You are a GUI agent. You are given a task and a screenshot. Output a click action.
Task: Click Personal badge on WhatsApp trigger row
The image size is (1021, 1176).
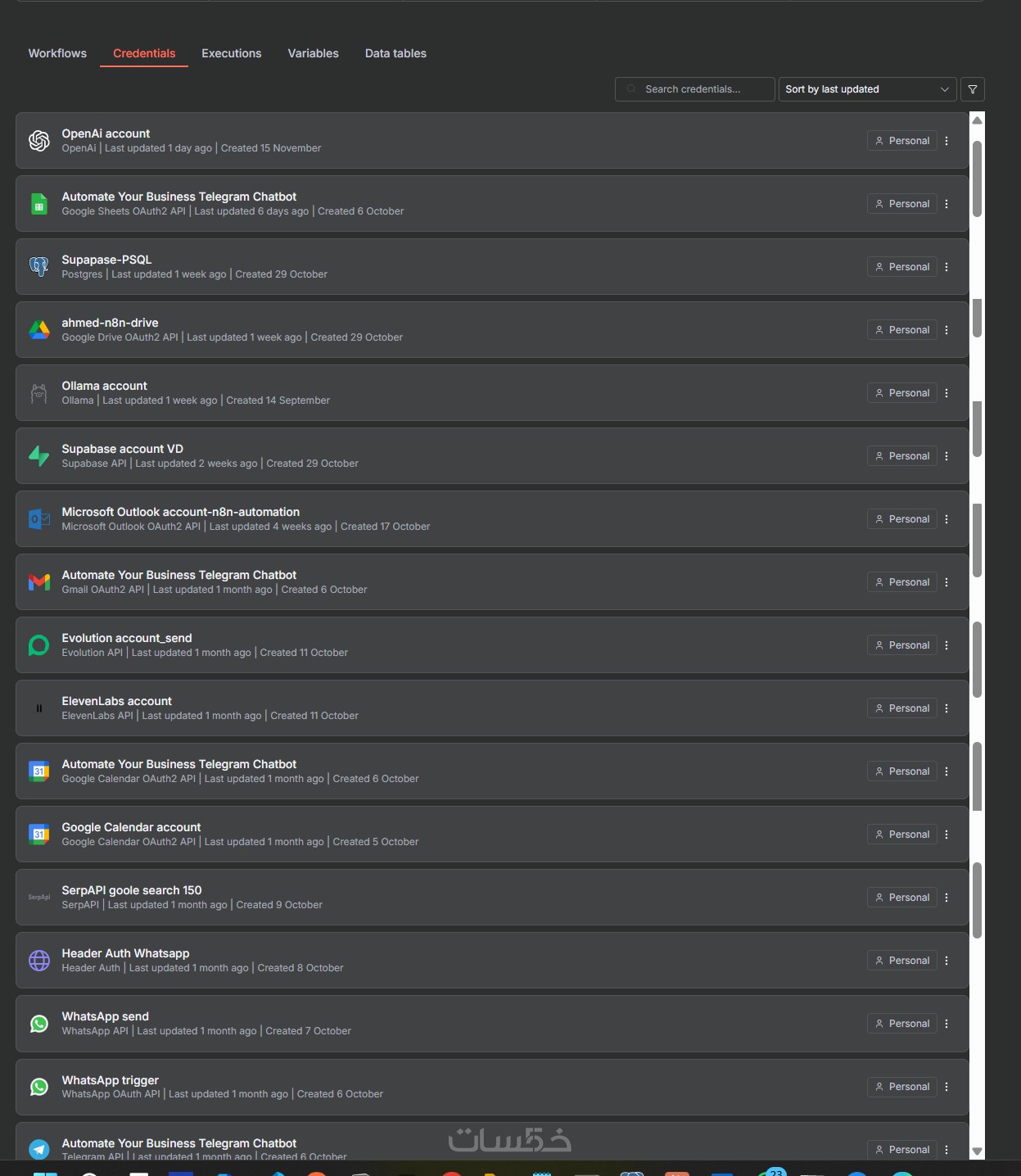coord(902,1087)
